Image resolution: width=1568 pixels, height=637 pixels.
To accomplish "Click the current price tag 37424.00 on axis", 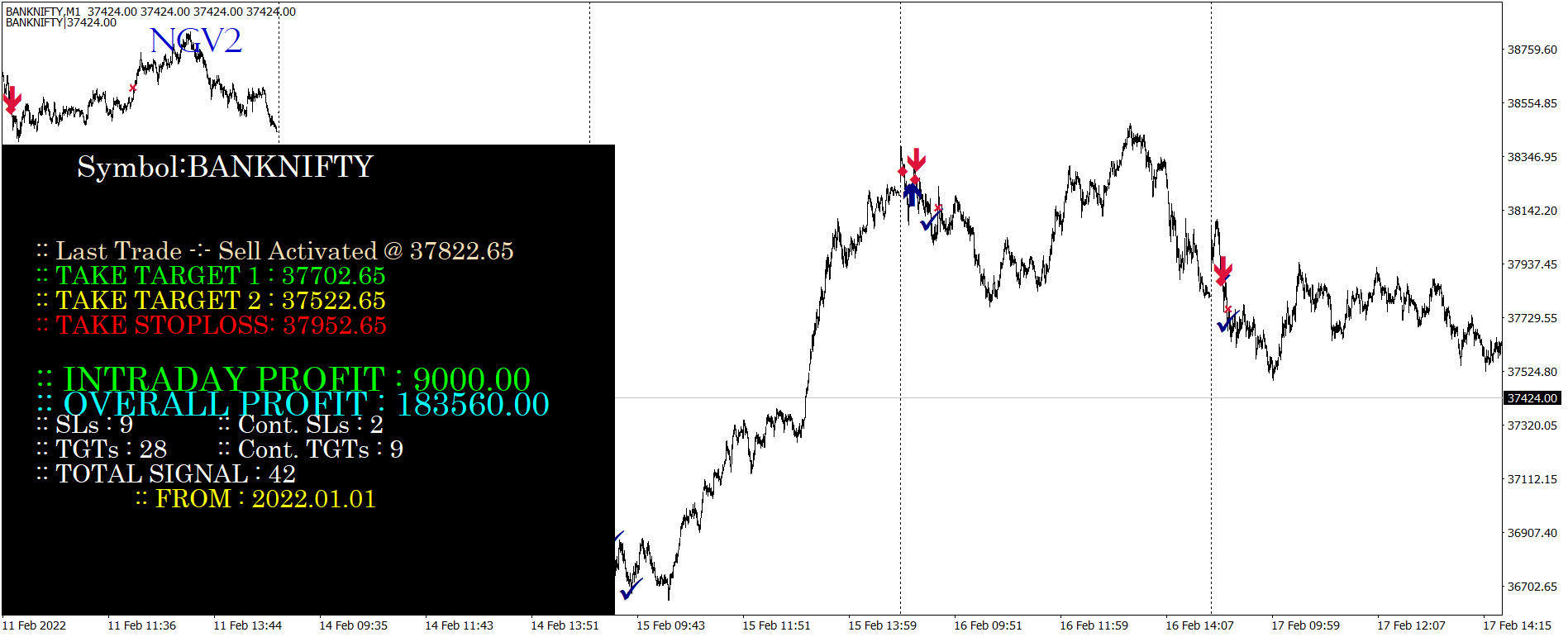I will point(1532,398).
